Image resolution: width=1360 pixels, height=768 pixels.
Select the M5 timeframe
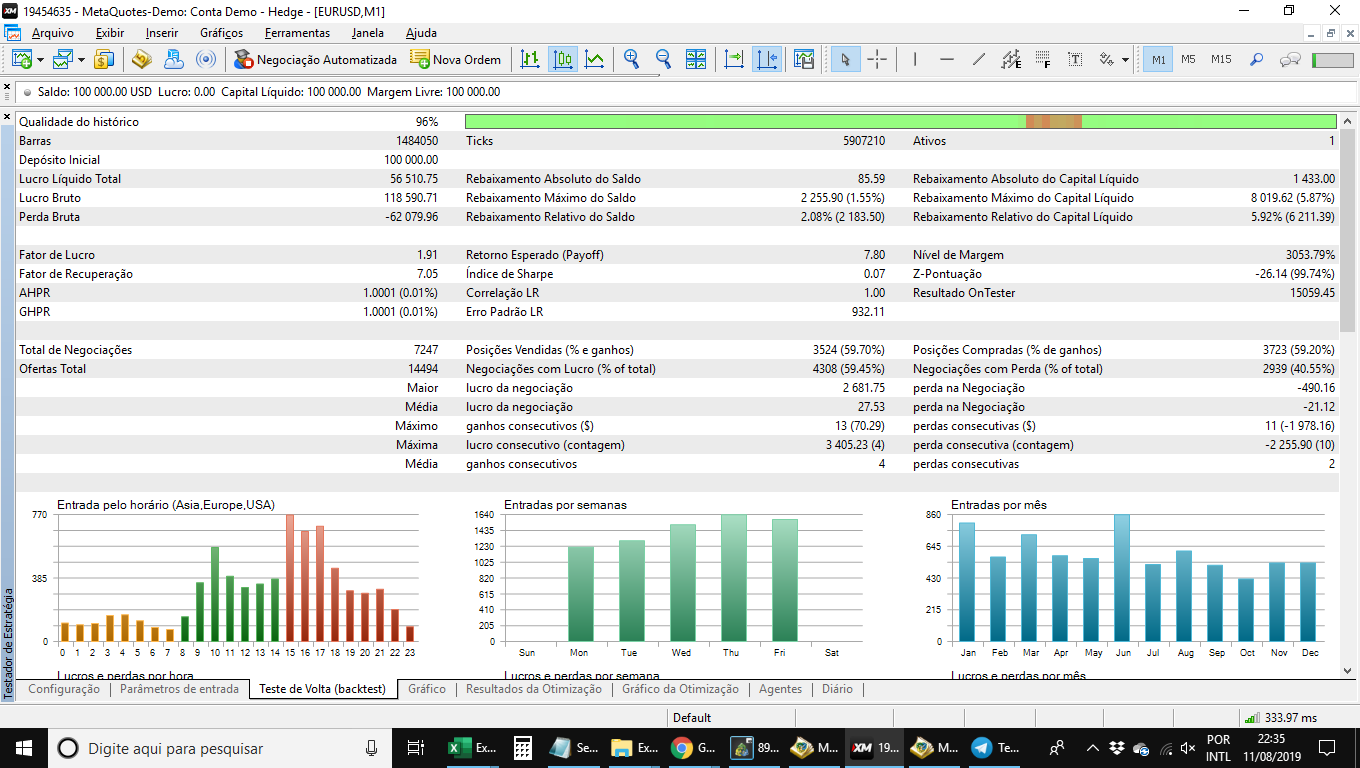pyautogui.click(x=1188, y=59)
